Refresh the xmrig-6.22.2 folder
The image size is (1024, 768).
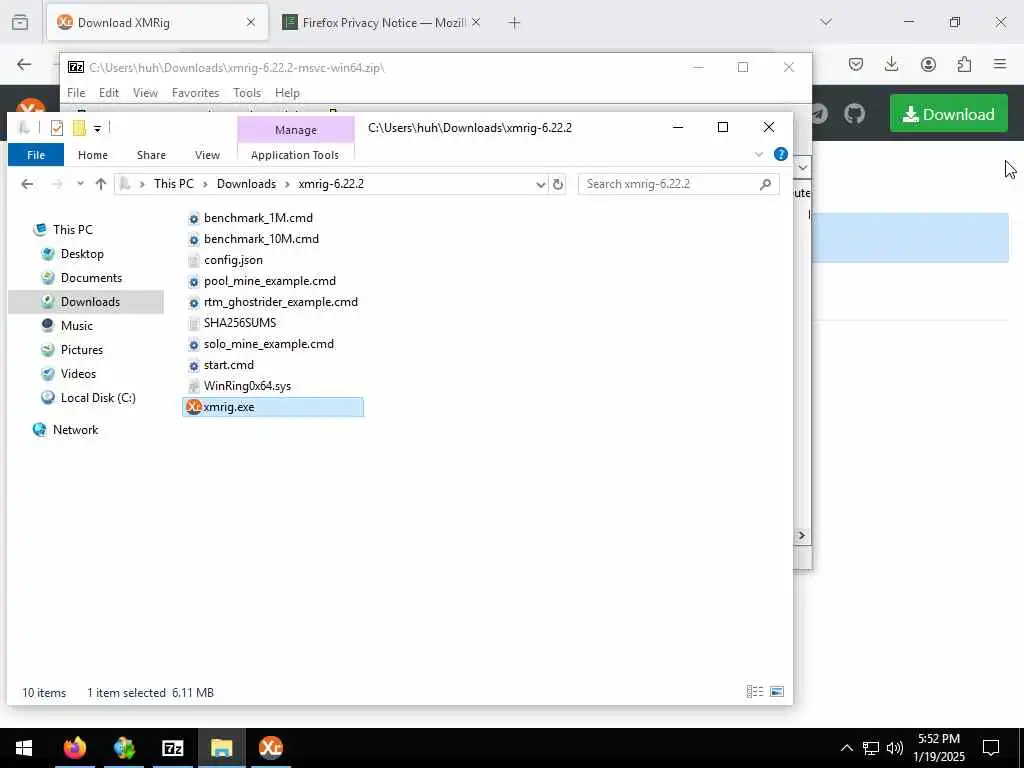click(x=558, y=184)
